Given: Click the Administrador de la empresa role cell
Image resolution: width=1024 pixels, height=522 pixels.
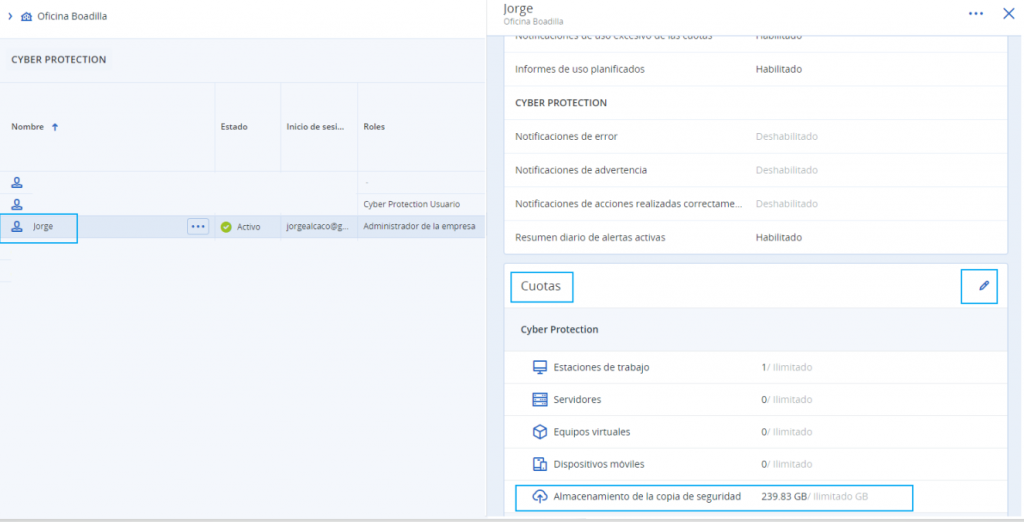Looking at the screenshot, I should click(419, 227).
